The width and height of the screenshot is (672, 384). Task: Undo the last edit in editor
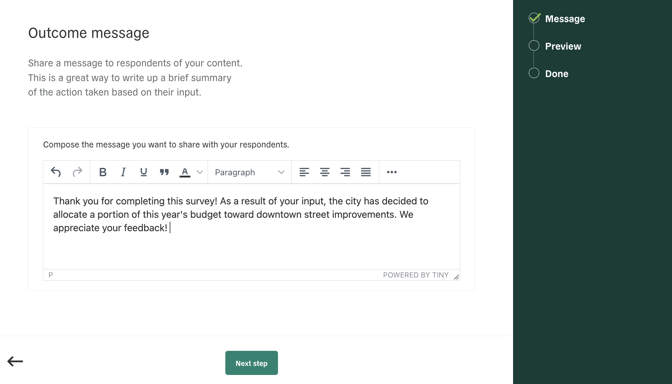pos(56,172)
